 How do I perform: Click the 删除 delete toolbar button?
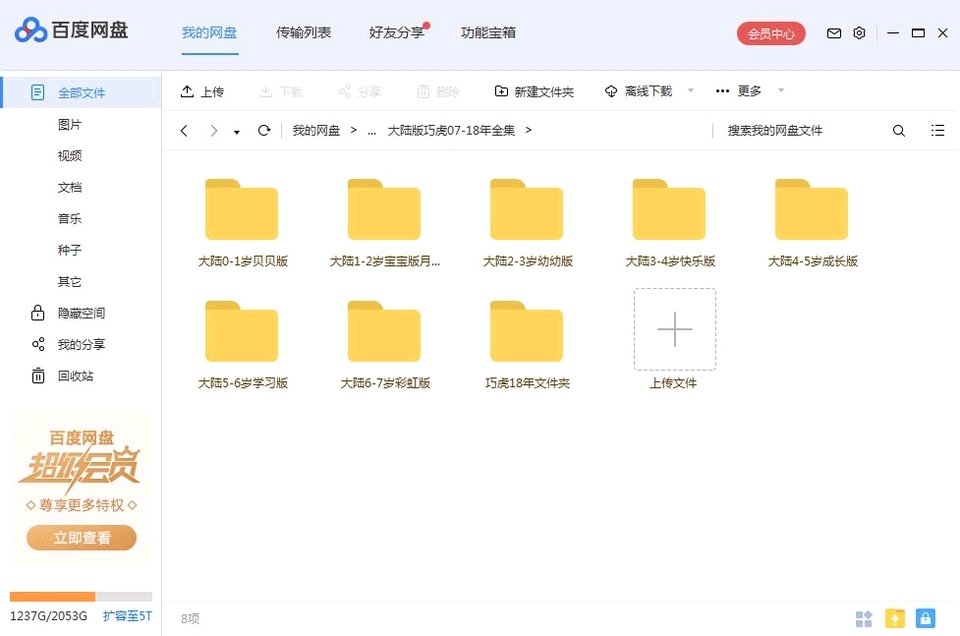pos(438,92)
